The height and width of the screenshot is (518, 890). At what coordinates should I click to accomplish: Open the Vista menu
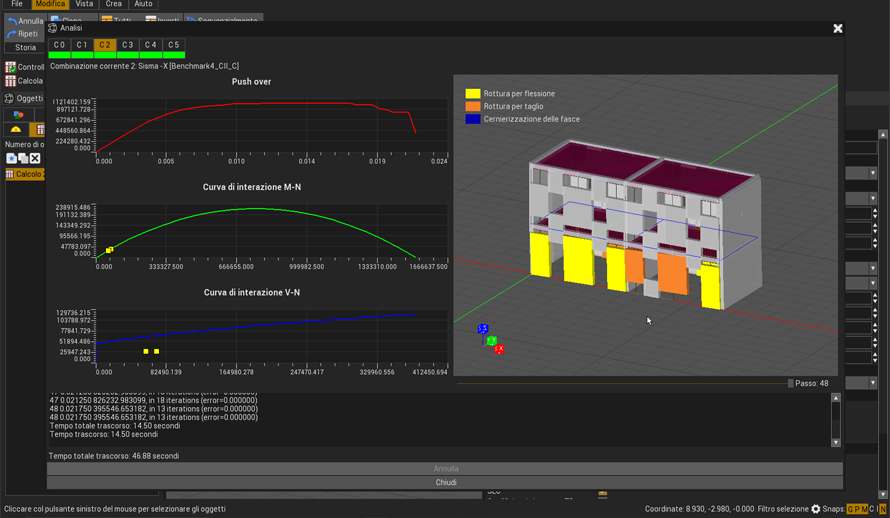[84, 4]
